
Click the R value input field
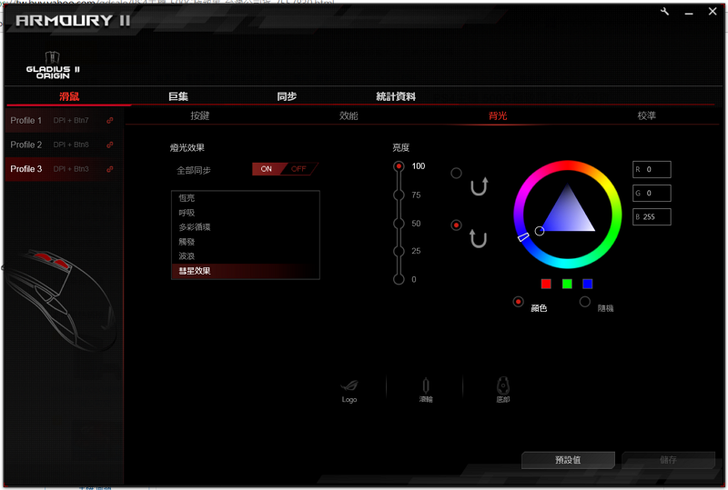pyautogui.click(x=652, y=170)
